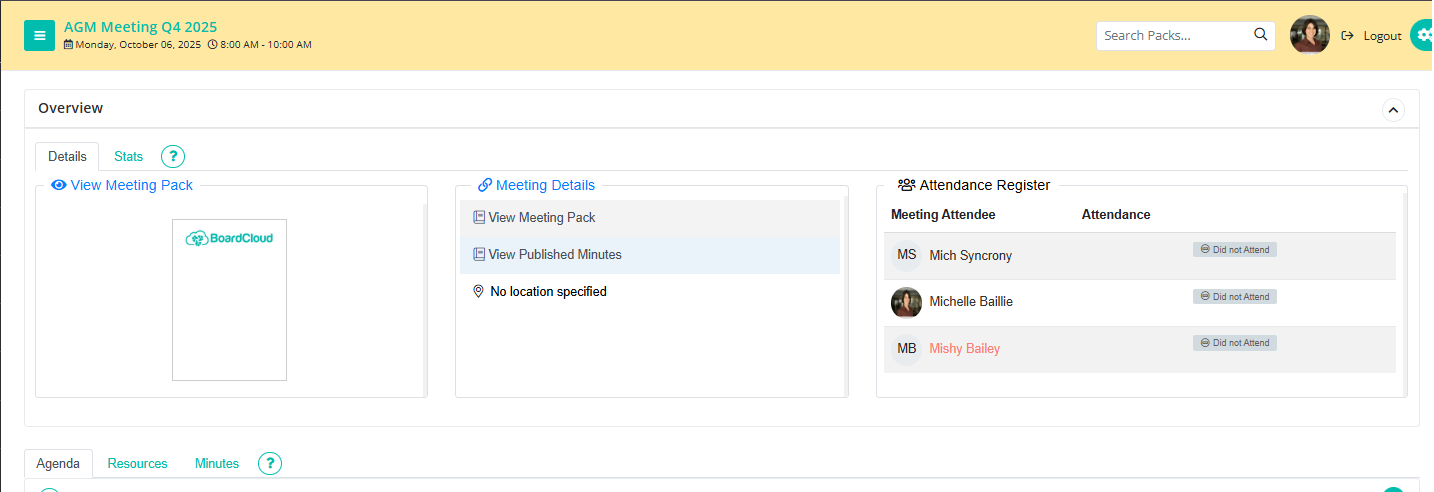Open the user profile avatar
This screenshot has width=1434, height=492.
[1309, 35]
